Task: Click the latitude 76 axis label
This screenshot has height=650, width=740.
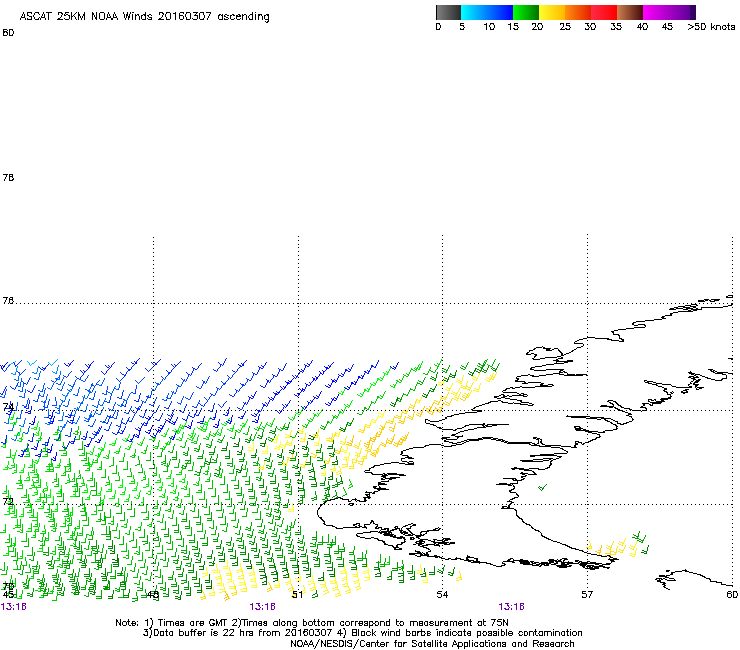Action: [x=8, y=301]
